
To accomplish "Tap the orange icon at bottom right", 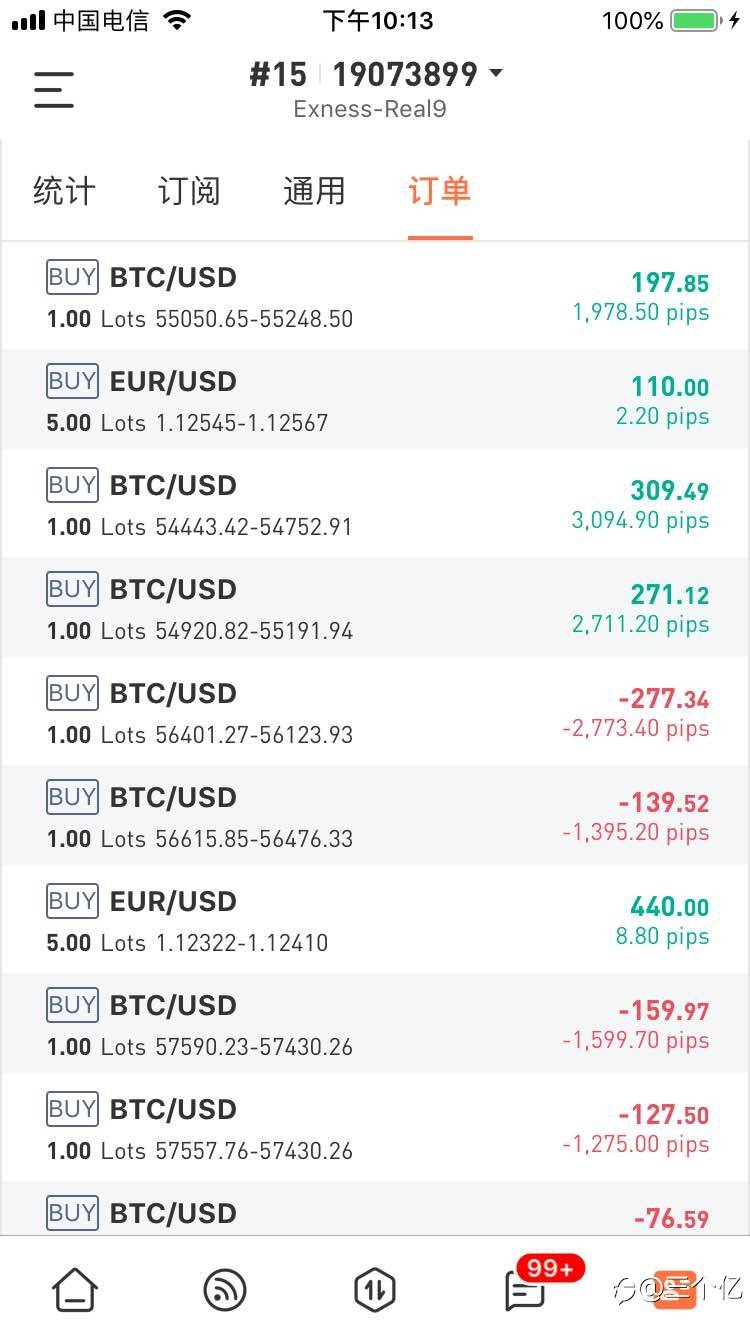I will coord(674,1289).
